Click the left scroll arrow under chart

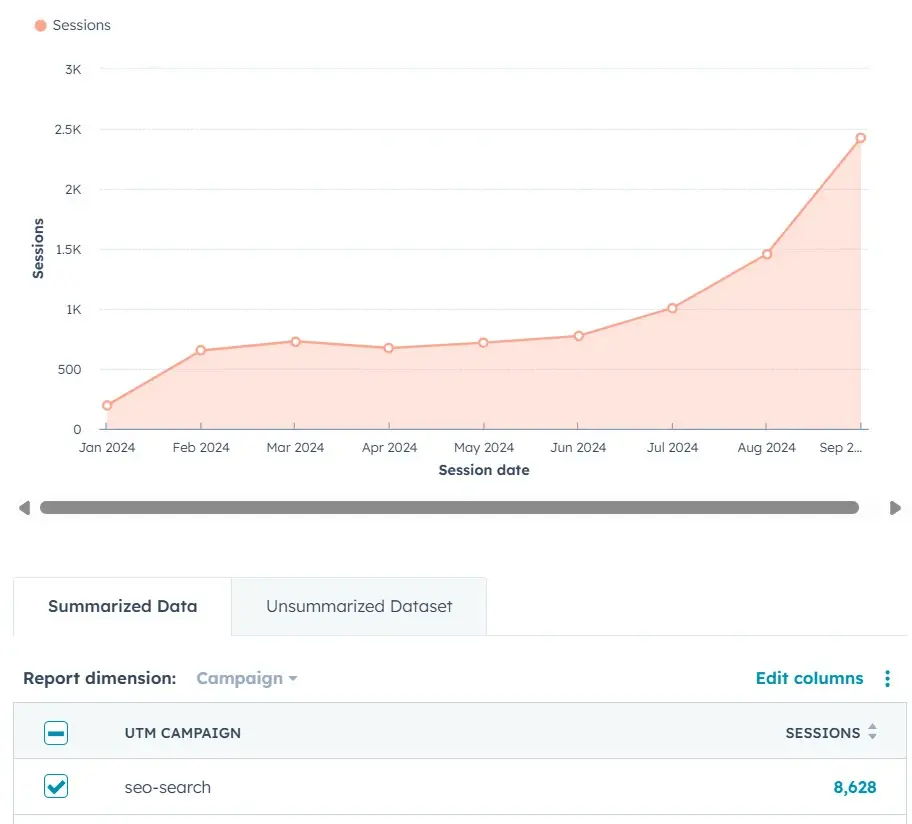click(24, 508)
